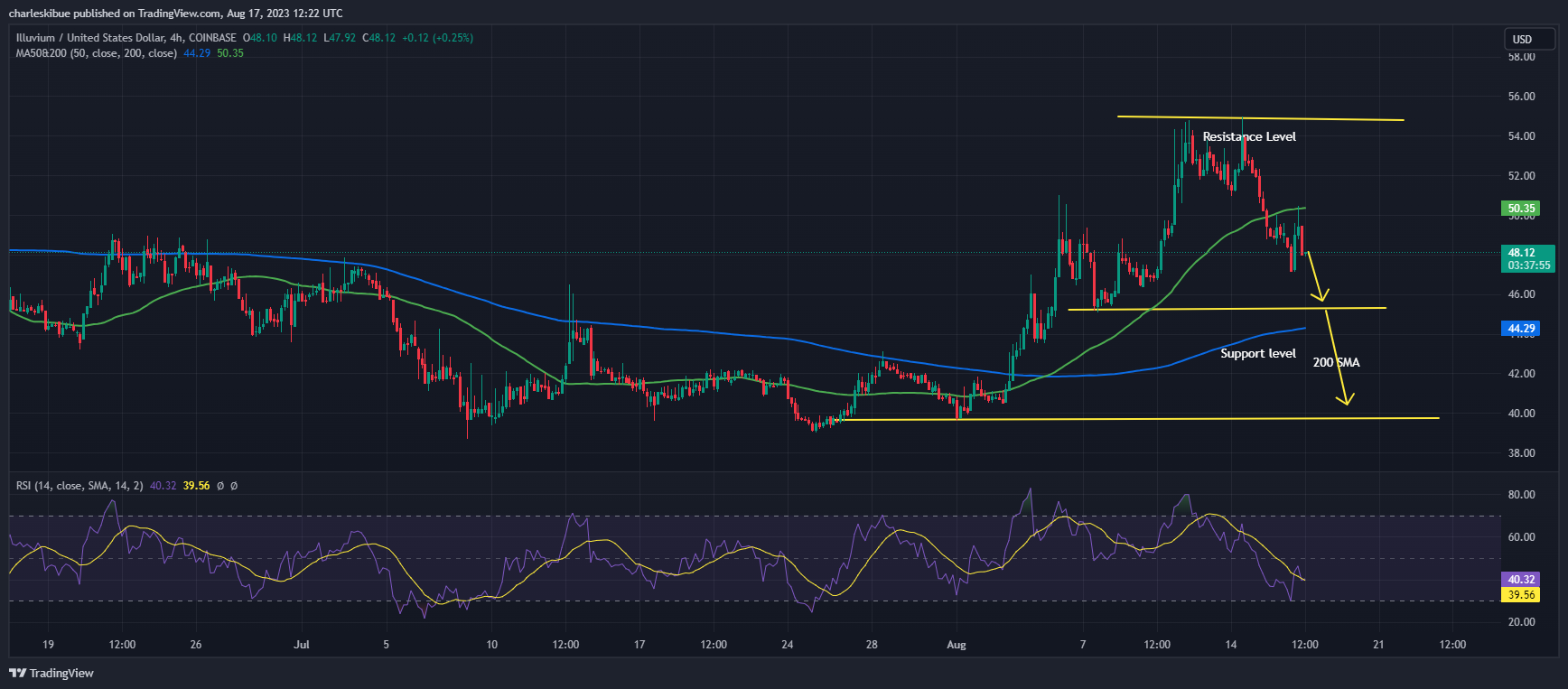Click the Support level annotation text
The height and width of the screenshot is (689, 1568).
[x=1258, y=353]
